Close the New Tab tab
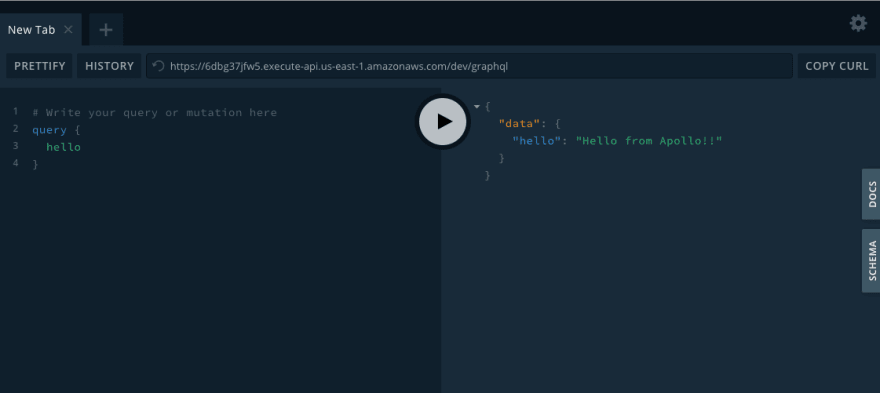This screenshot has height=393, width=880. 68,30
